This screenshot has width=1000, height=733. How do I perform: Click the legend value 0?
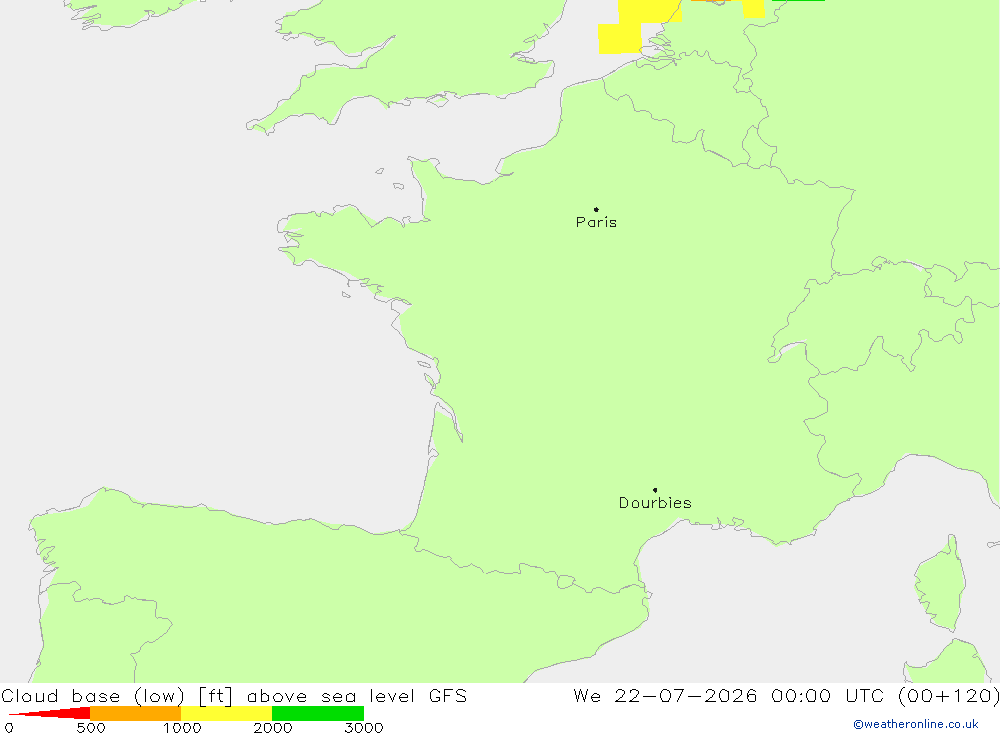click(x=9, y=727)
